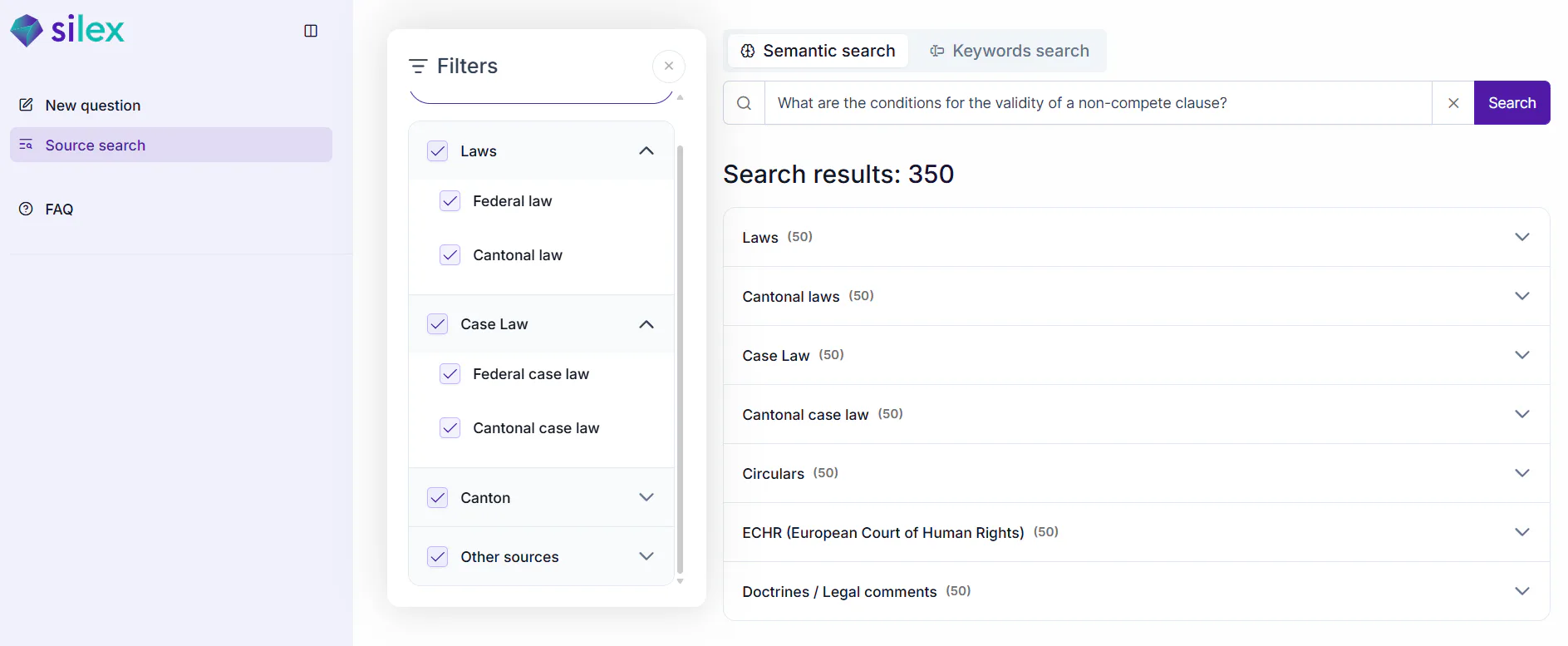Open New question from sidebar

tap(171, 106)
